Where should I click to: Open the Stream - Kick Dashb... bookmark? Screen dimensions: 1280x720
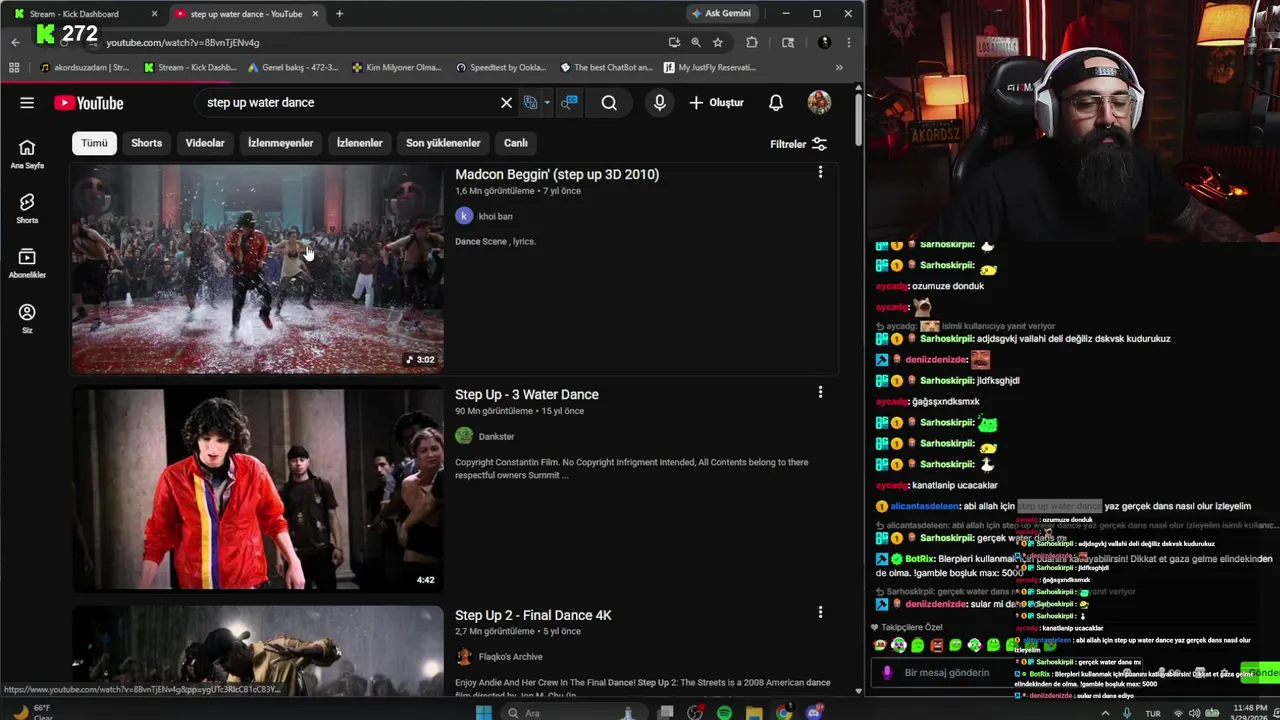190,68
